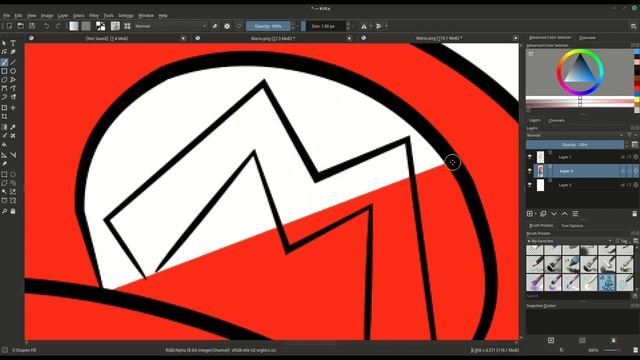This screenshot has height=360, width=640.
Task: Switch to the Not Saved document tab
Action: 107,38
